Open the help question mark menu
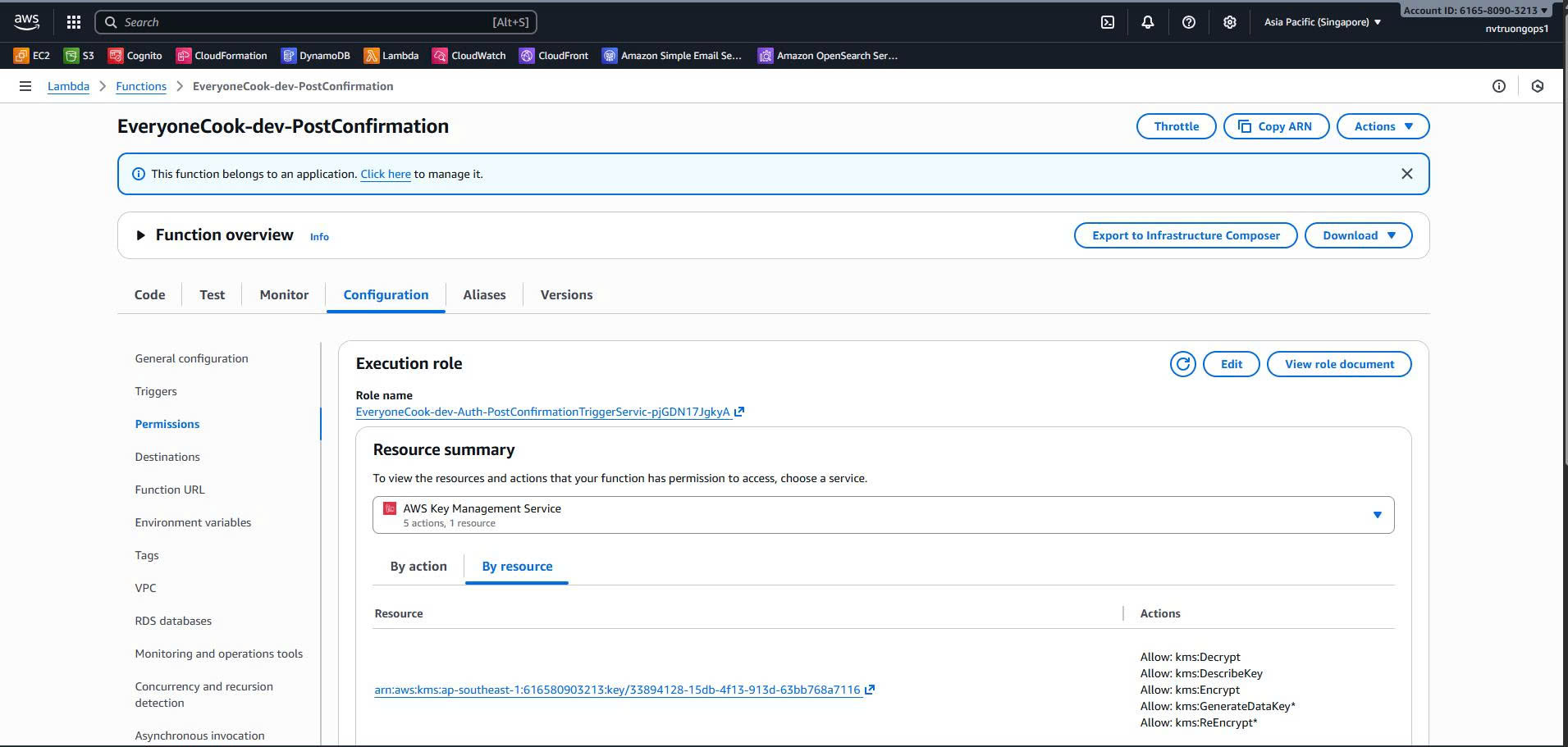Screen dimensions: 1568x747 [x=1189, y=22]
